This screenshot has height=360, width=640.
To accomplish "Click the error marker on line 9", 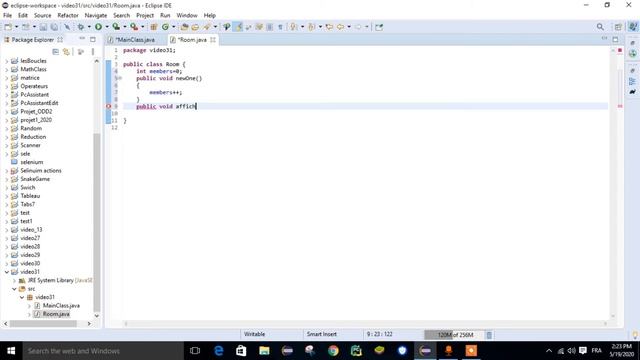I will (109, 106).
